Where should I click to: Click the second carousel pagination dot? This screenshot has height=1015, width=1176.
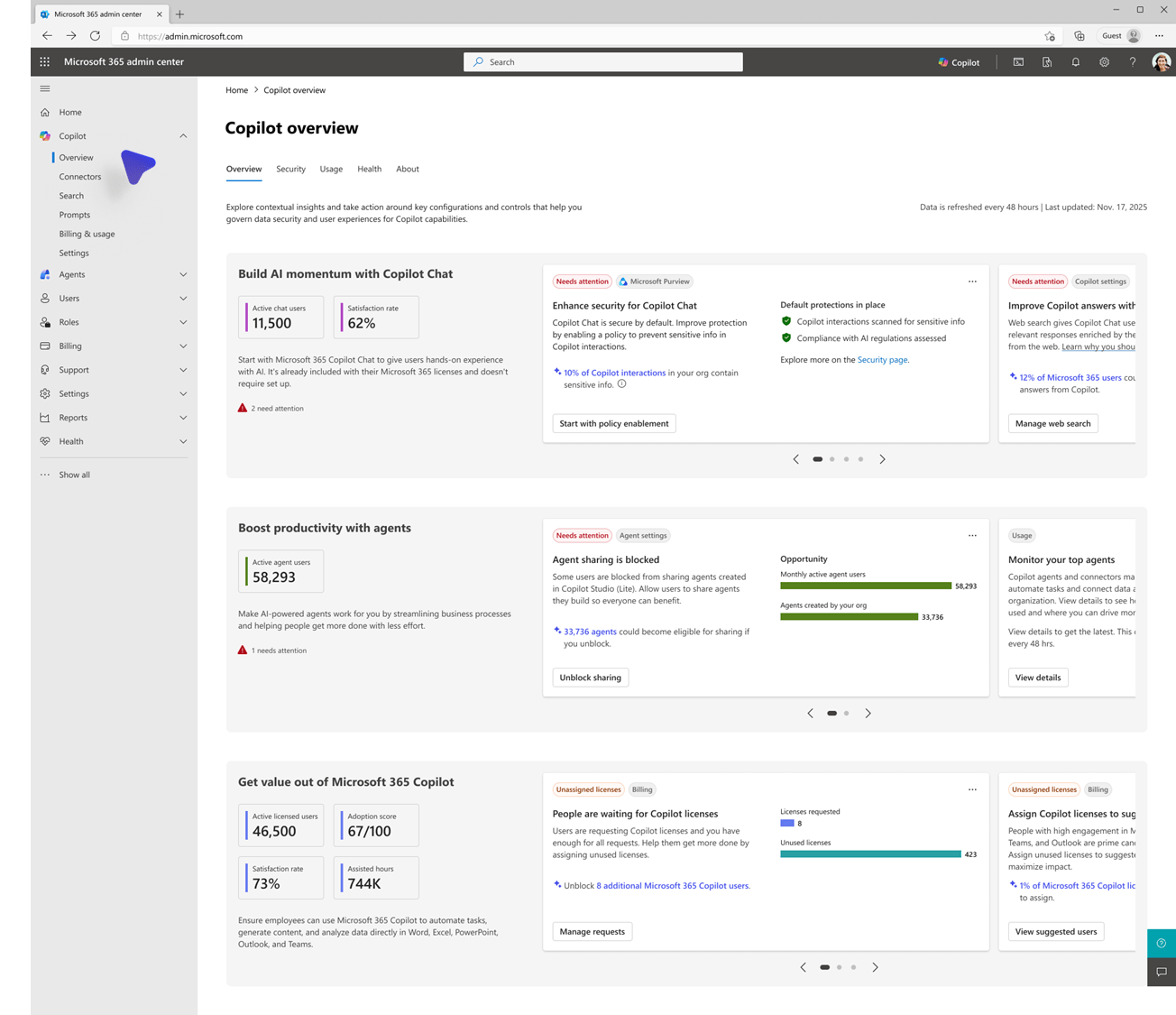point(831,458)
